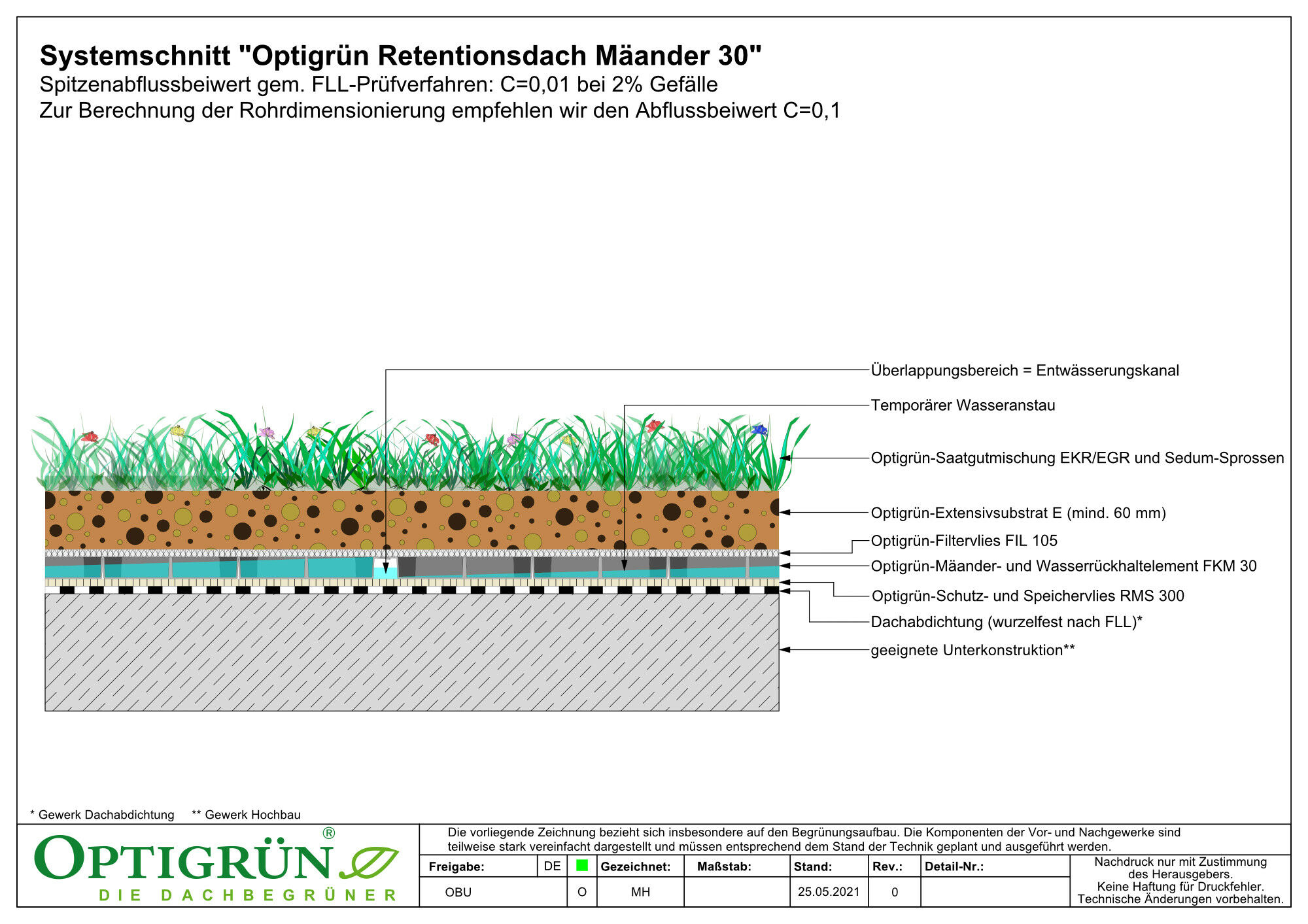Screen dimensions: 1308x924
Task: Click the label "geeignete Unterkonstruktion**"
Action: (972, 651)
